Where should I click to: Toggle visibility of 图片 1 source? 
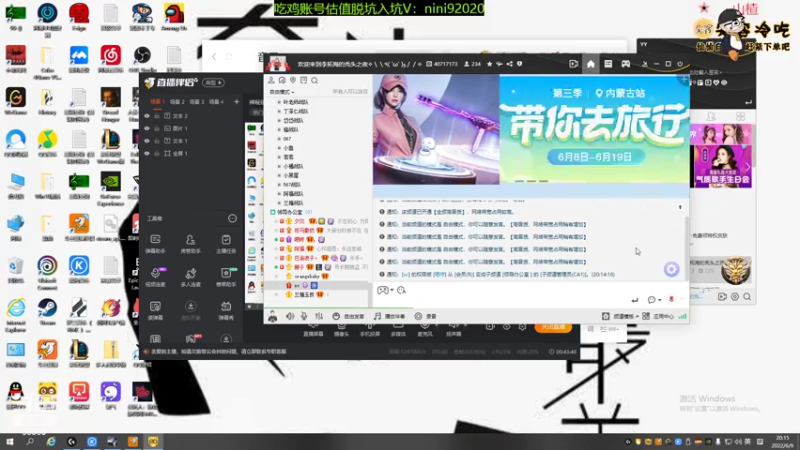(147, 129)
